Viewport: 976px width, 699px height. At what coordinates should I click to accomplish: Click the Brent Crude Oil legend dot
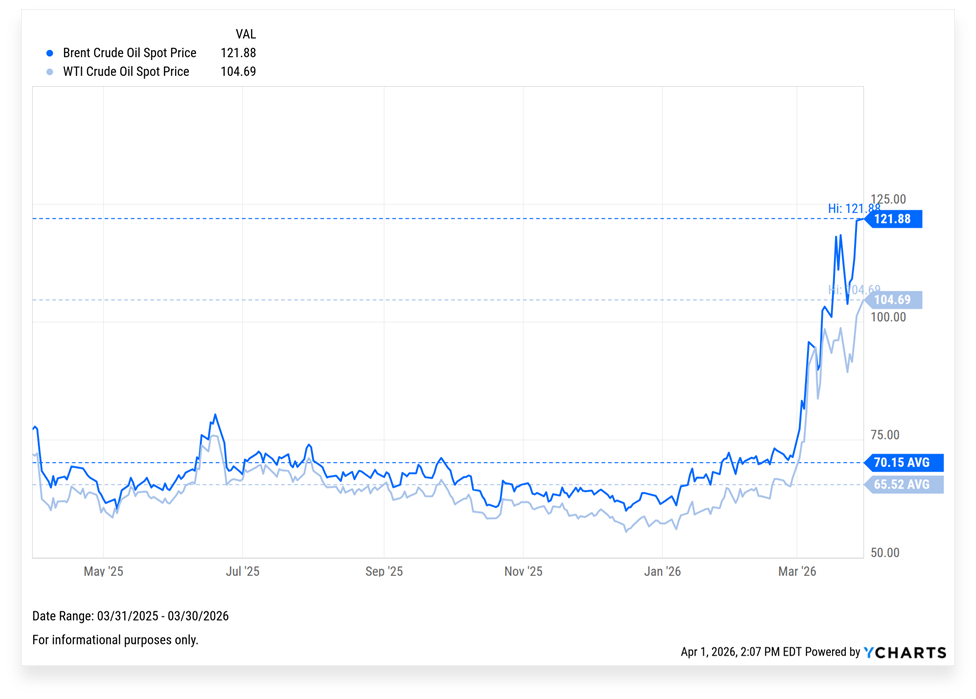click(x=50, y=53)
